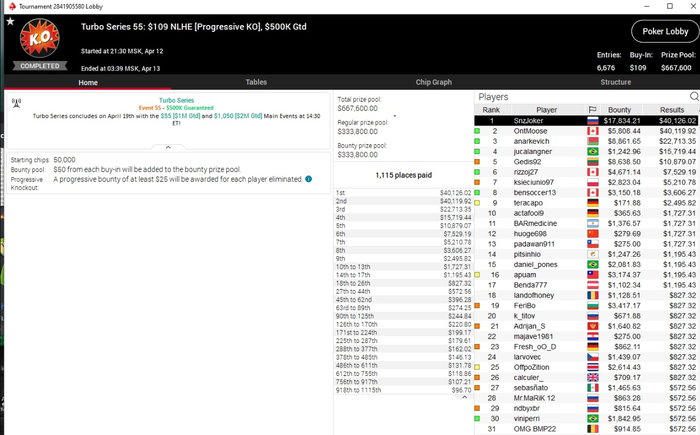The image size is (700, 435).
Task: Click the Chile flag beside padawan911
Action: click(592, 244)
